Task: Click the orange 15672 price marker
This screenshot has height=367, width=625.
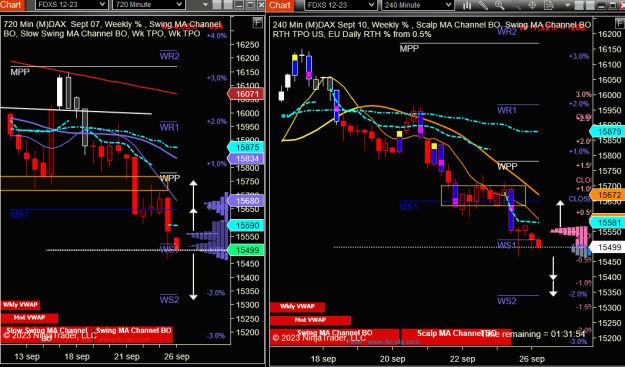Action: [x=608, y=195]
